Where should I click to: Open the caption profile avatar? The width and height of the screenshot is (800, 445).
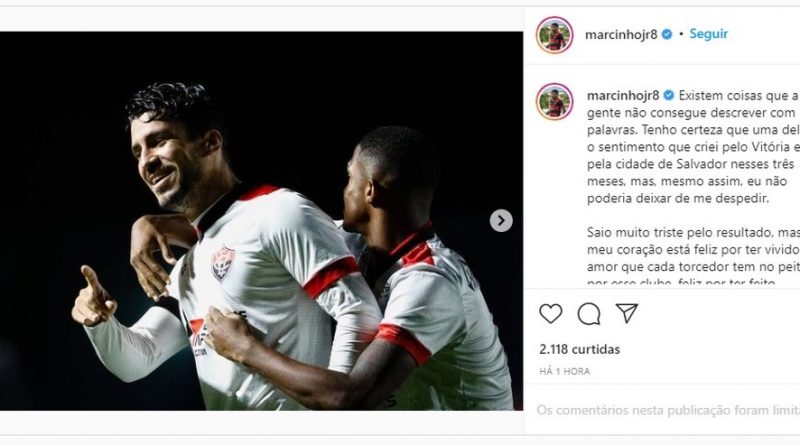click(555, 102)
